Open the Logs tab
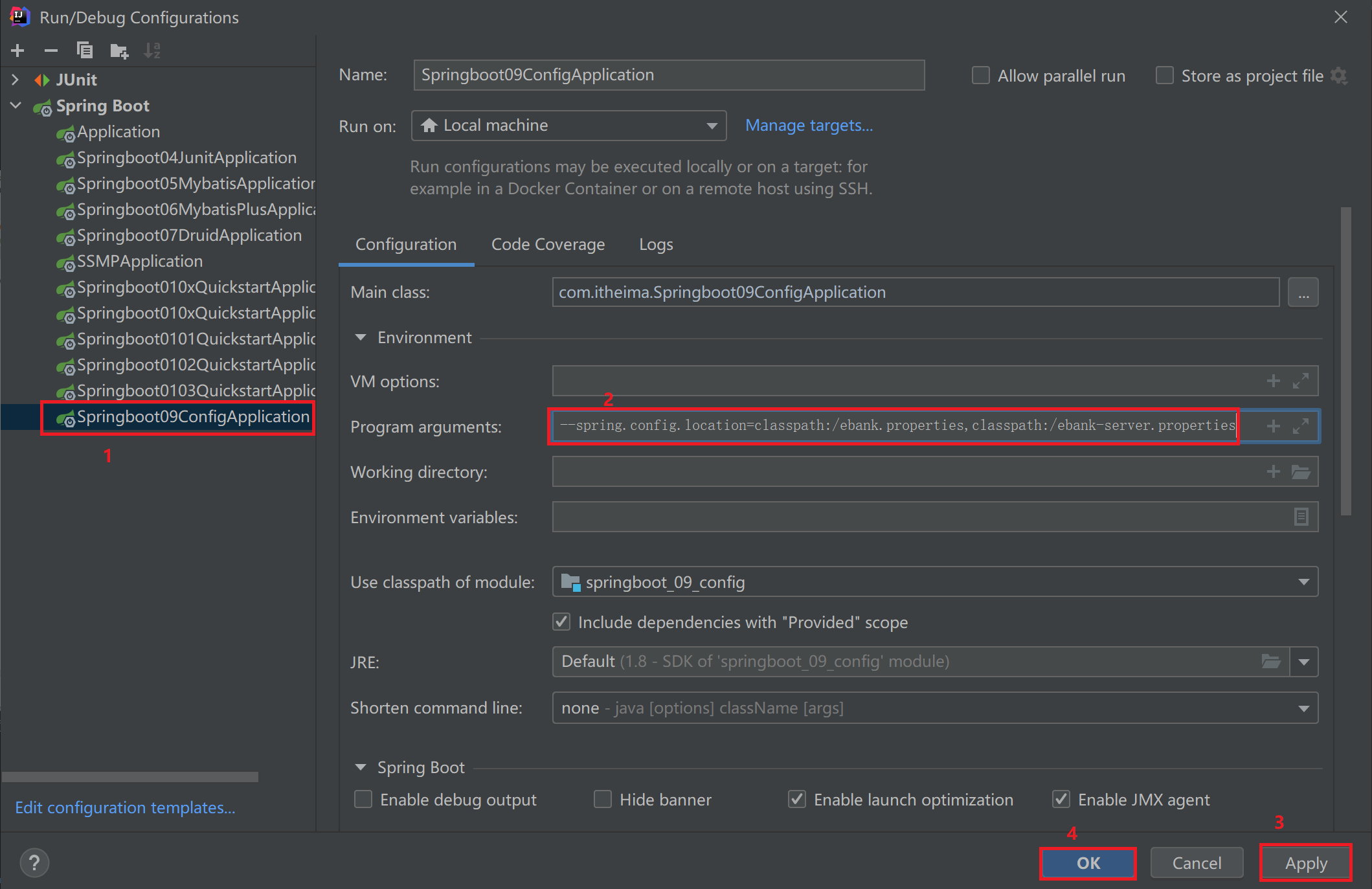The height and width of the screenshot is (889, 1372). (x=656, y=245)
